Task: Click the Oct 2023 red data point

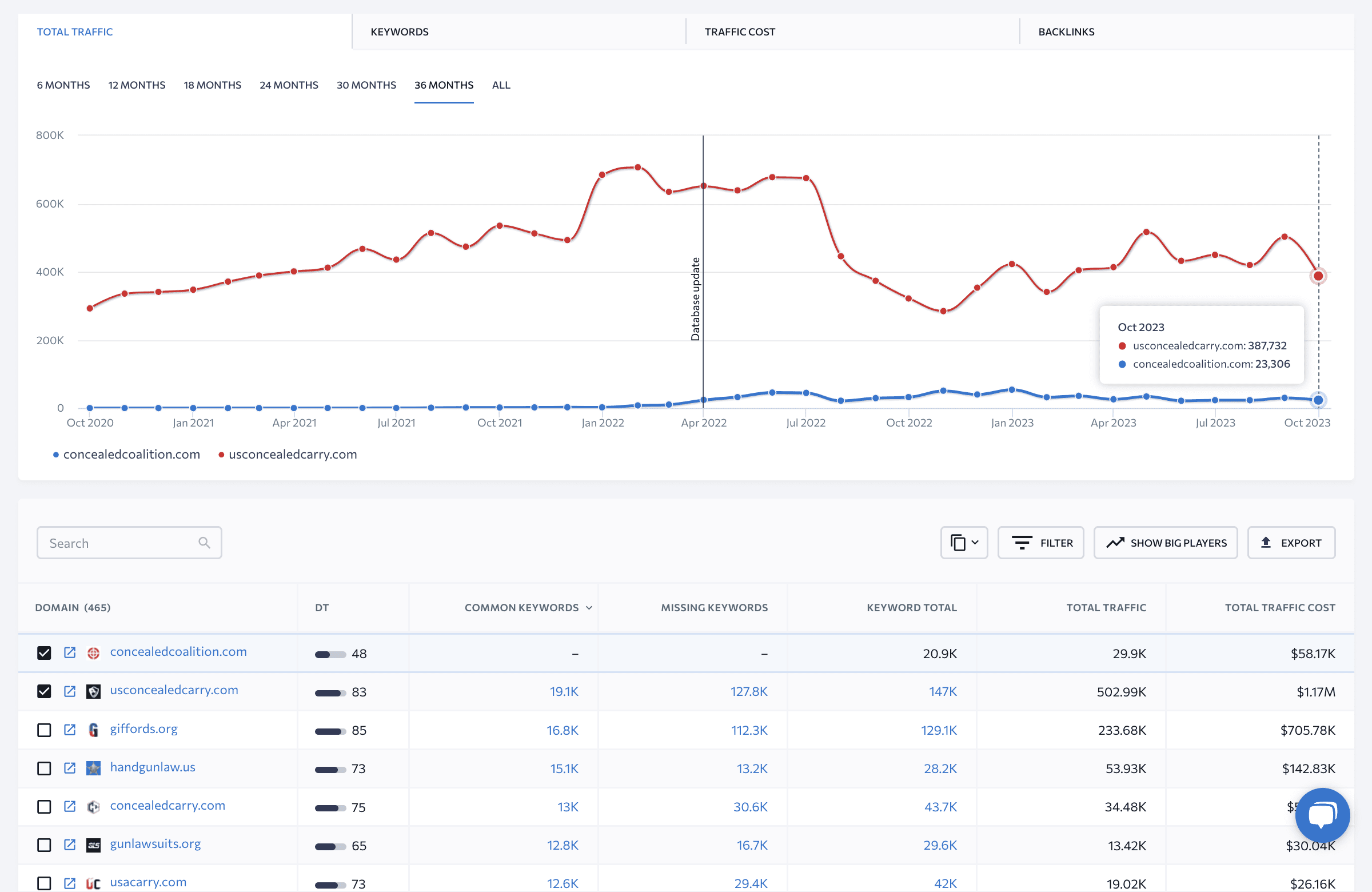Action: click(1318, 276)
